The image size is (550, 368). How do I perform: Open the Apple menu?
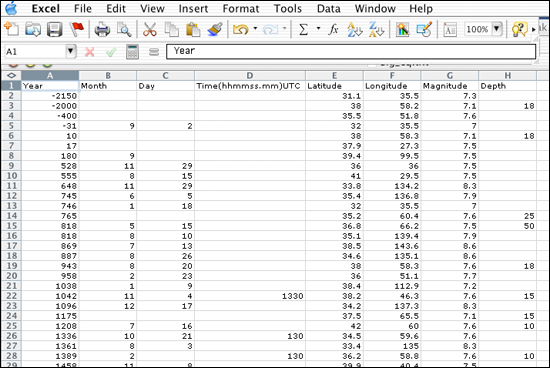pos(11,8)
